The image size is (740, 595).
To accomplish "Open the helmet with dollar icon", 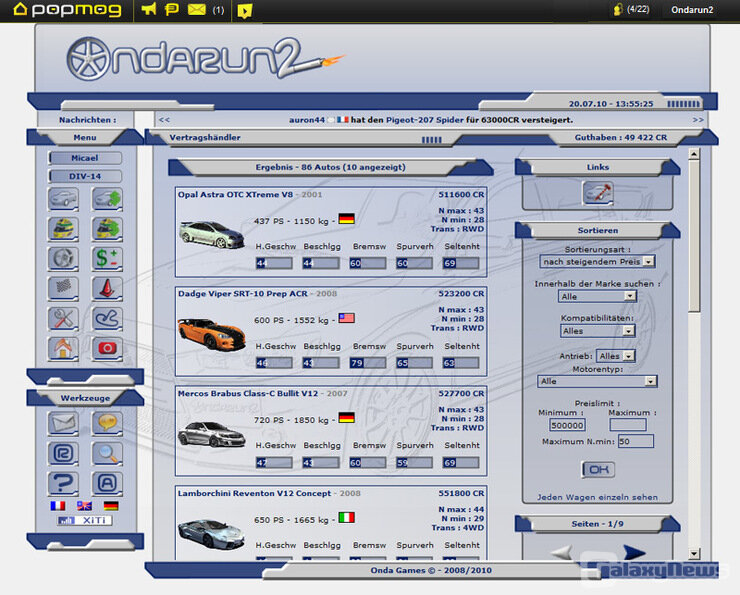I will click(107, 229).
